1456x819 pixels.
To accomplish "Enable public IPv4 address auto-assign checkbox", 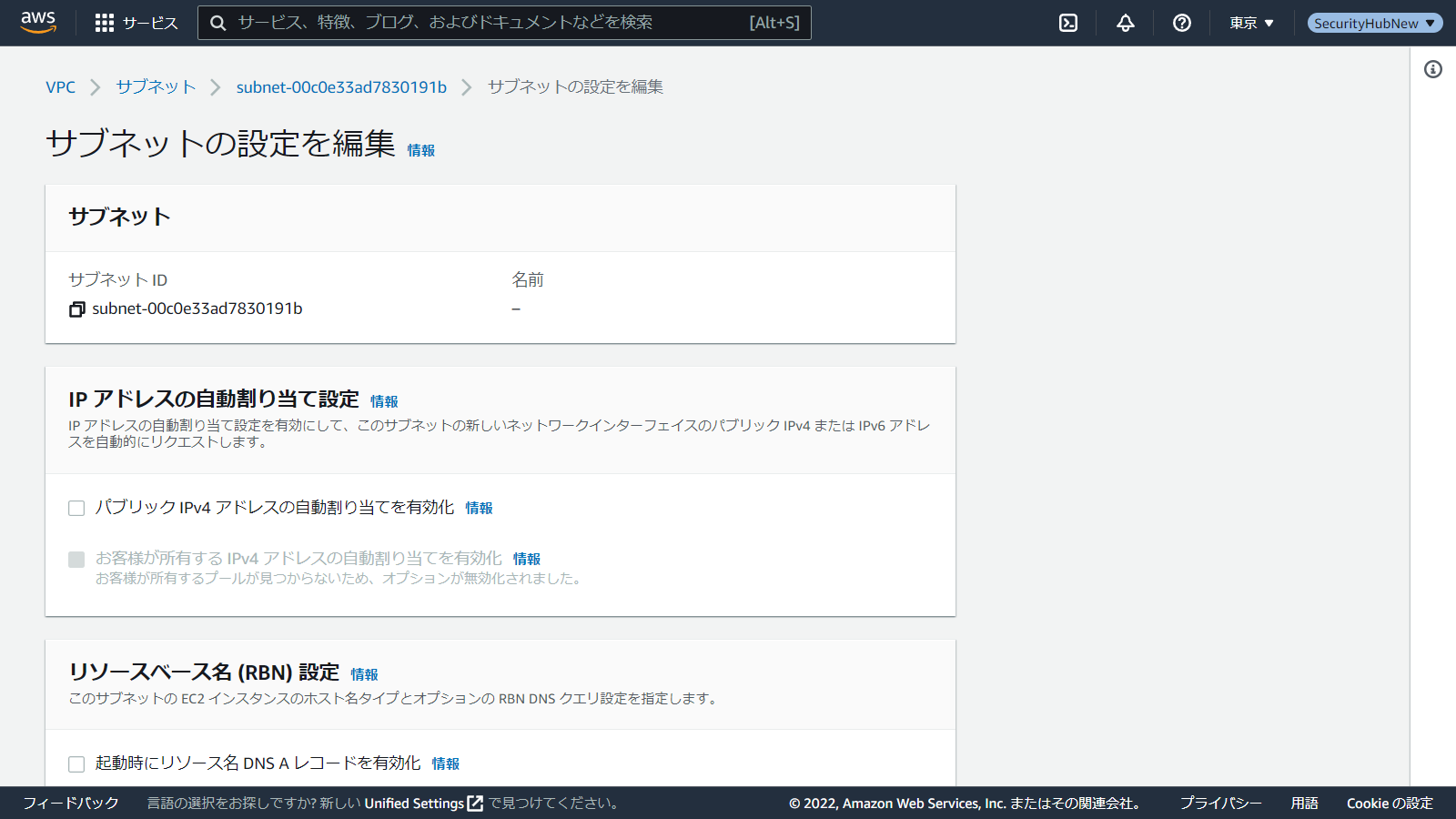I will point(76,508).
